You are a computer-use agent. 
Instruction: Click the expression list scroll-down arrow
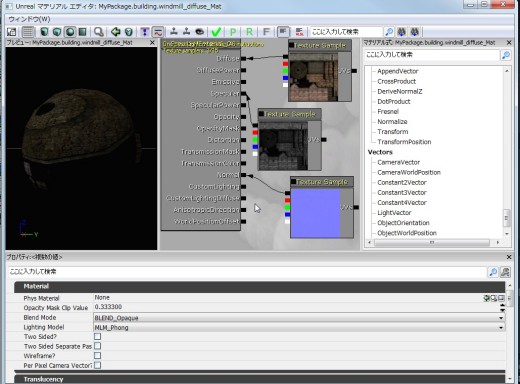[507, 234]
